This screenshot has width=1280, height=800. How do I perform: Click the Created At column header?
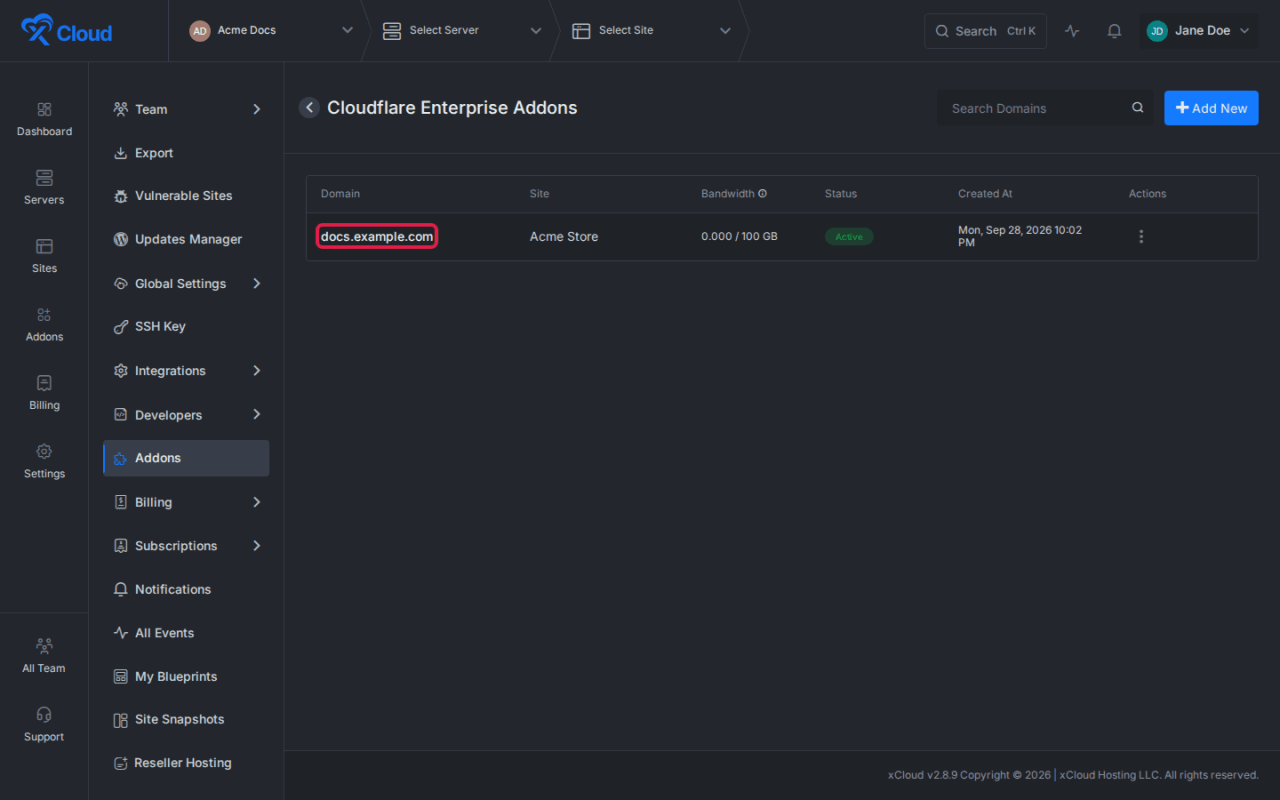[985, 194]
